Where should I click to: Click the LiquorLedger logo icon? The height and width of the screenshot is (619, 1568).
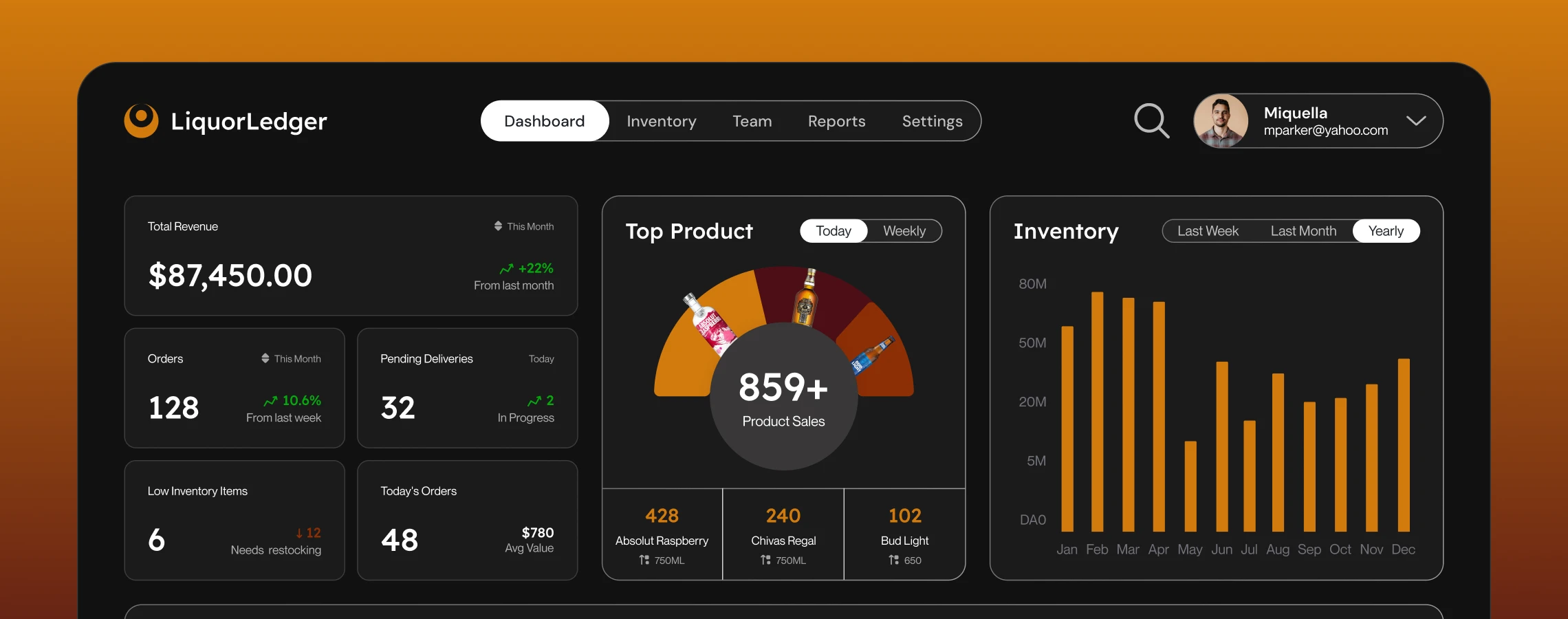click(x=141, y=121)
